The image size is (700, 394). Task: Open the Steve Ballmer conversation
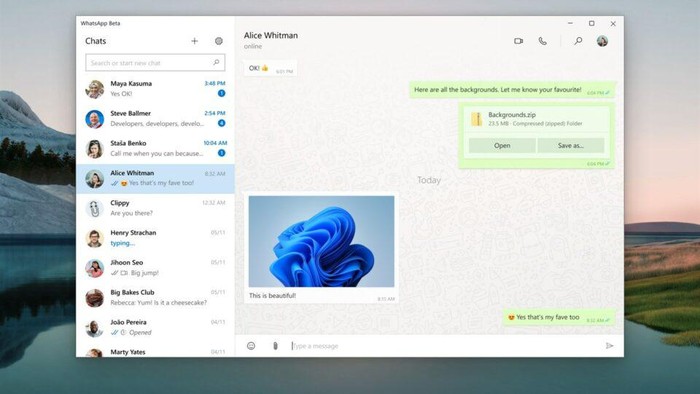pos(155,119)
